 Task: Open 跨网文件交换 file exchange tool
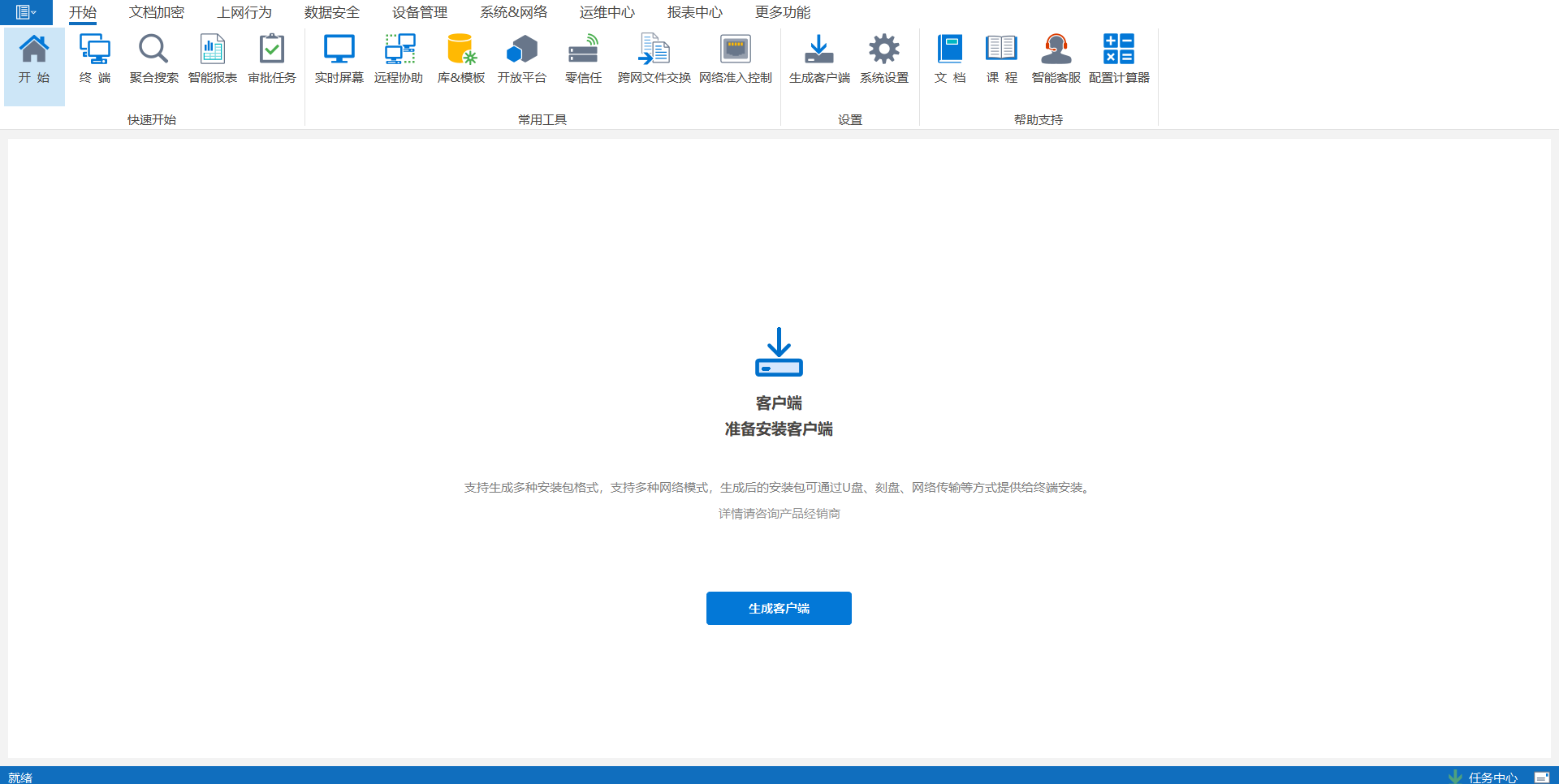[x=654, y=50]
